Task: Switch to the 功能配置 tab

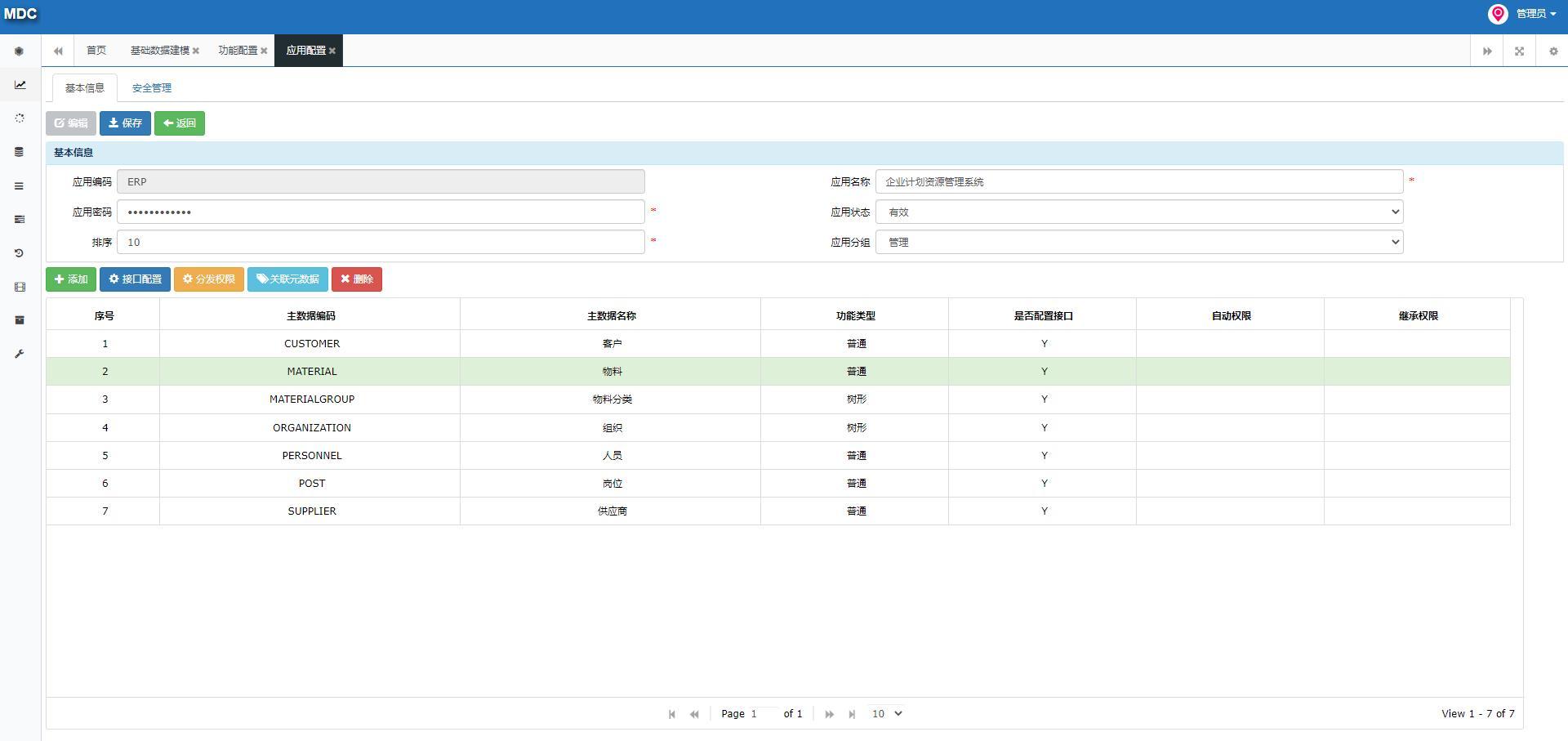Action: [238, 51]
